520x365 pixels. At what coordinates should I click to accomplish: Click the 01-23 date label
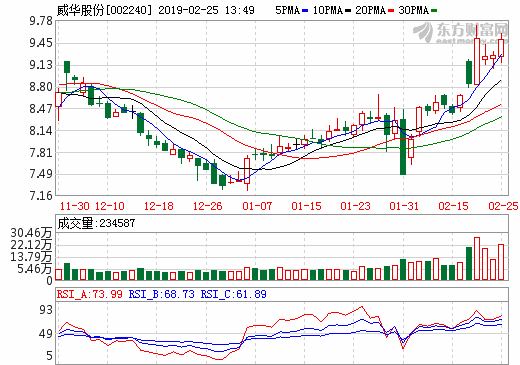click(x=355, y=206)
